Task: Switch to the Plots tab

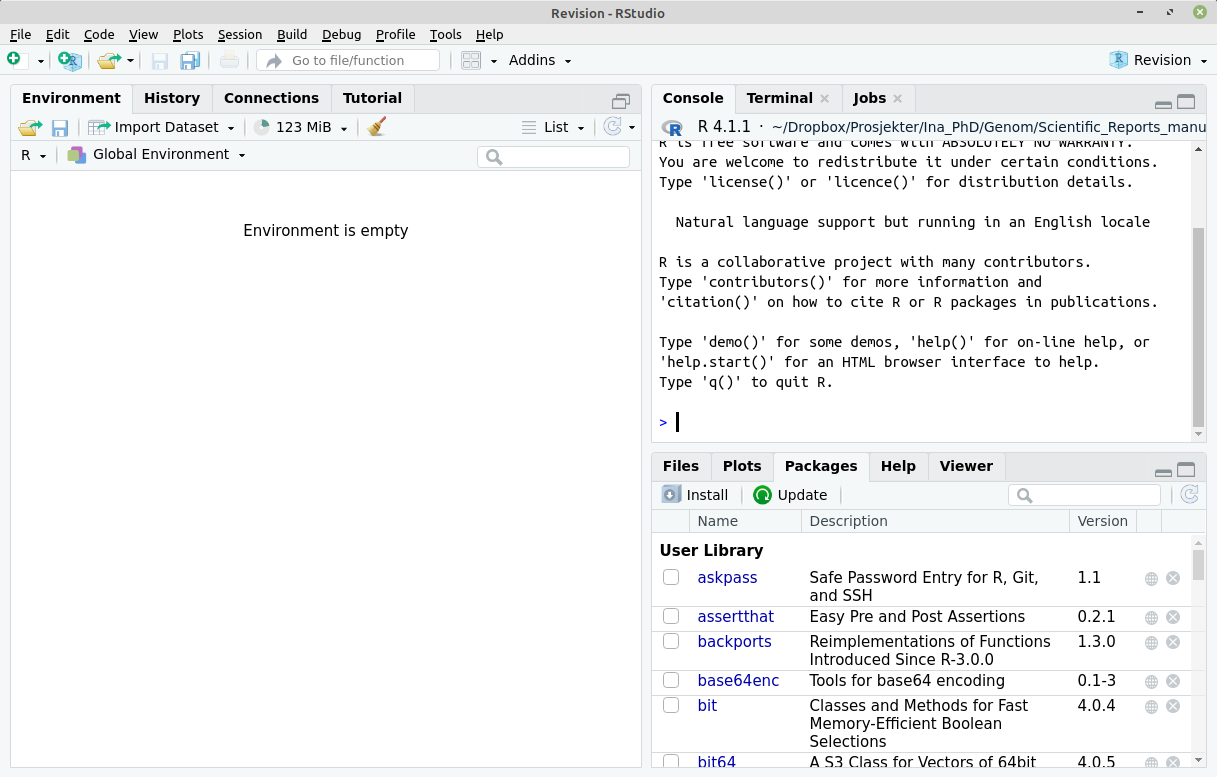Action: click(742, 466)
